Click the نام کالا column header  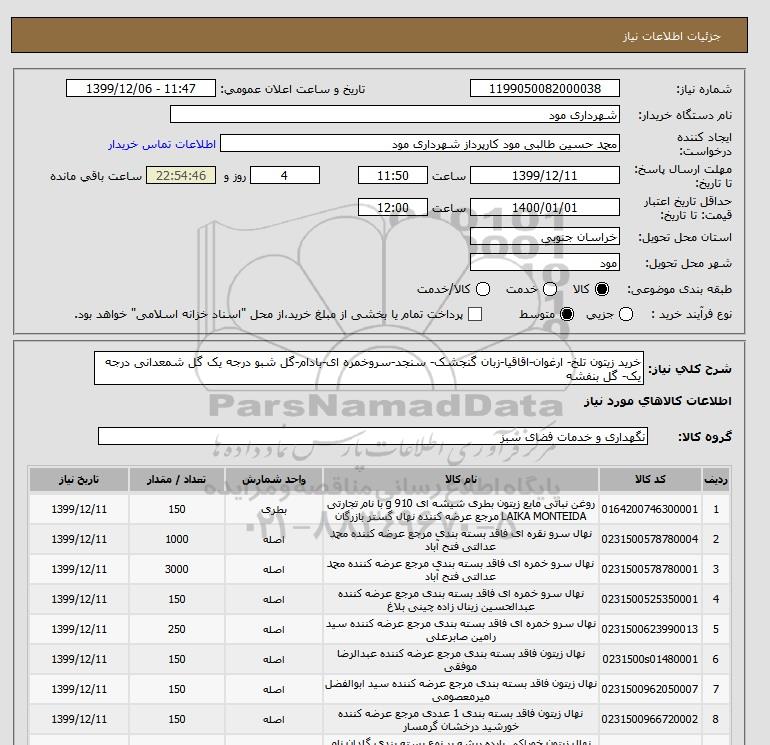(x=461, y=479)
